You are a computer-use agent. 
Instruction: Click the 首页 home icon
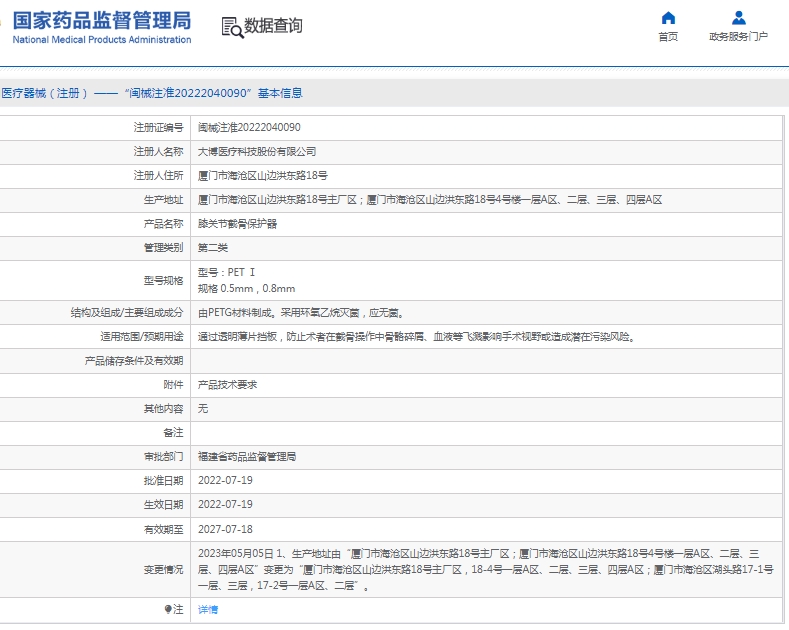click(668, 18)
